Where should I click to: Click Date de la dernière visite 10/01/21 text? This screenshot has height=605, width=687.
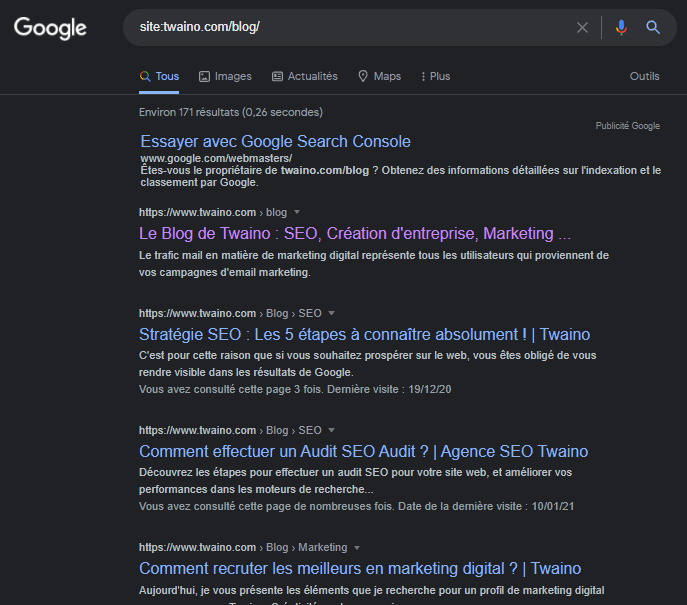(x=486, y=506)
